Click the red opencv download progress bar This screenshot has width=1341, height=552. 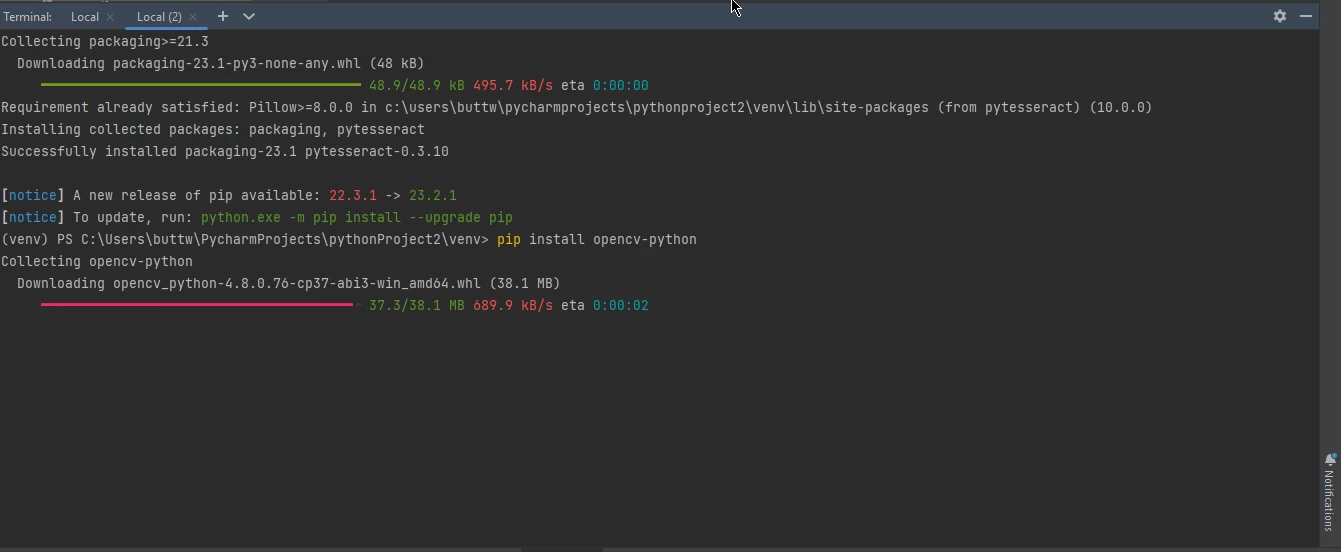pyautogui.click(x=197, y=305)
